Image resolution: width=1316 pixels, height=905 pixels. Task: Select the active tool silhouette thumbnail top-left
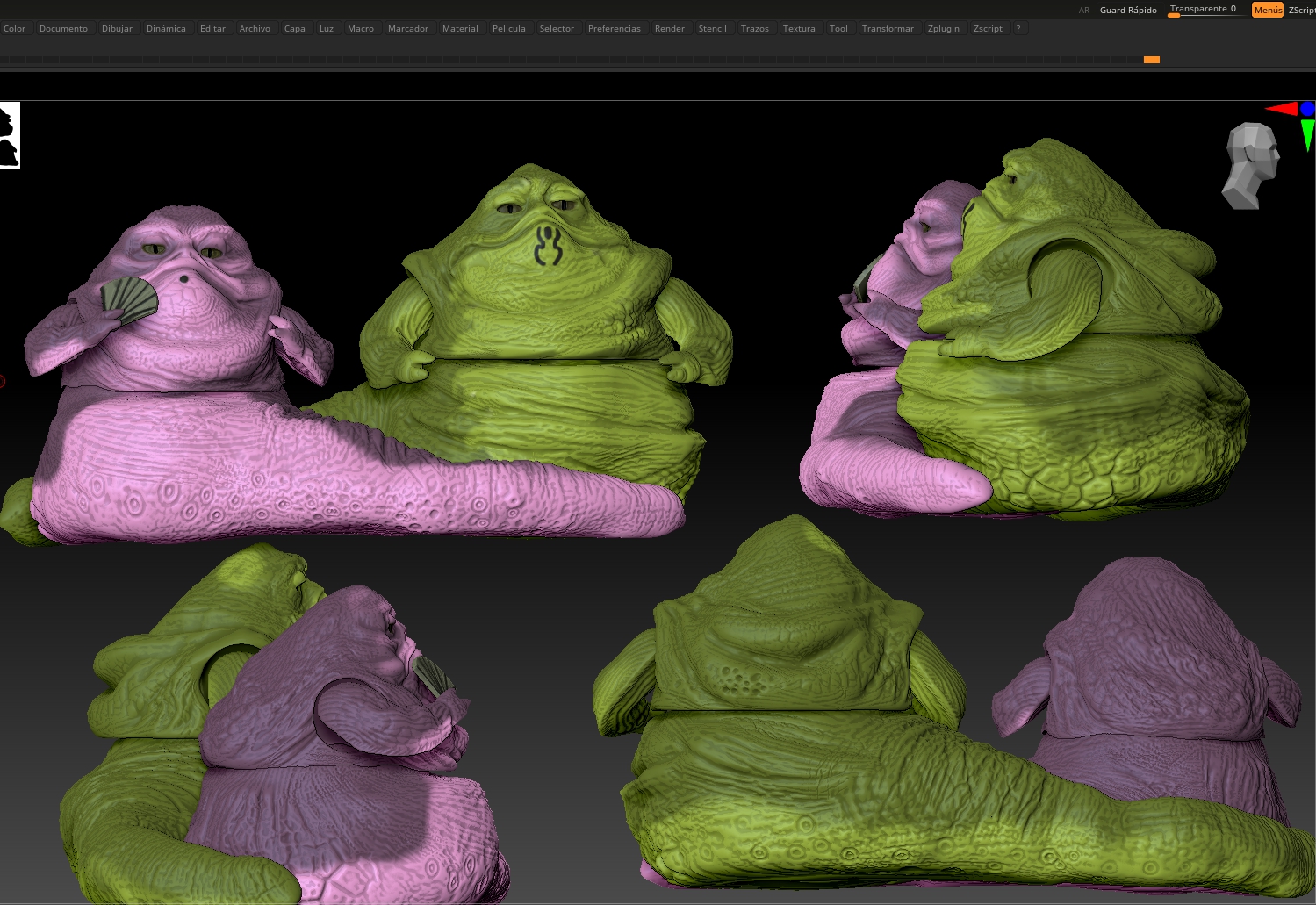tap(9, 133)
